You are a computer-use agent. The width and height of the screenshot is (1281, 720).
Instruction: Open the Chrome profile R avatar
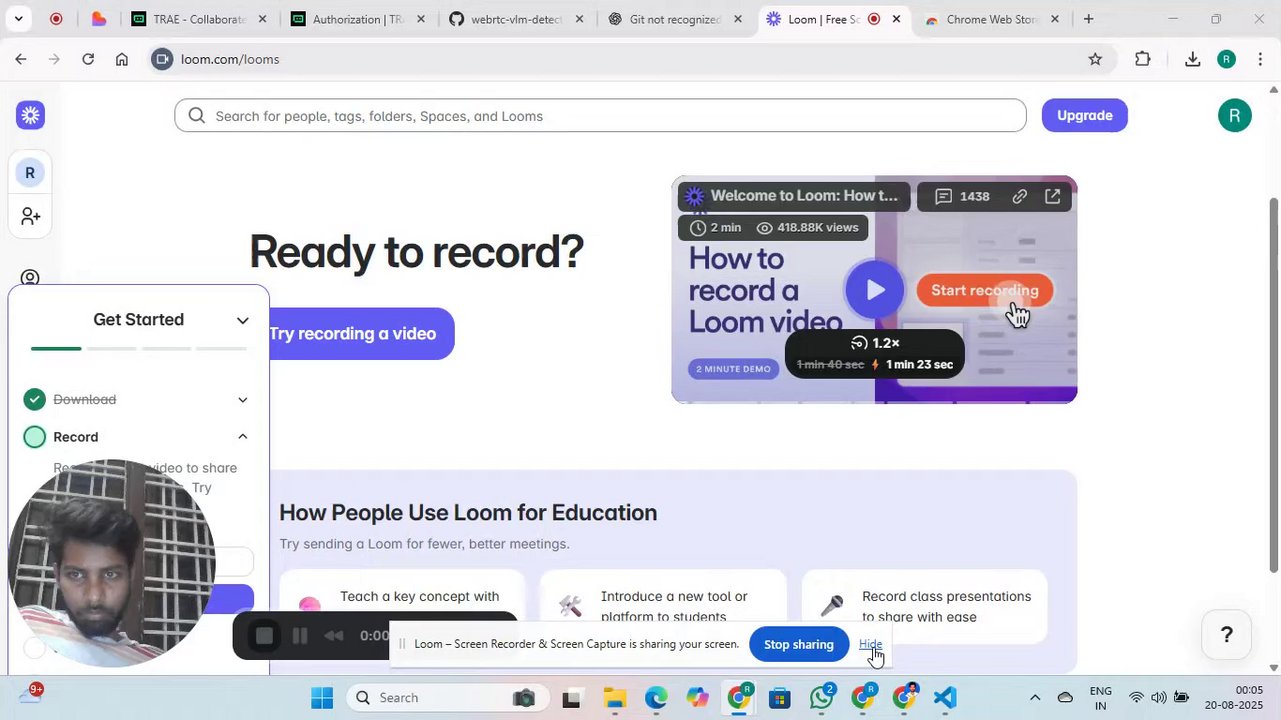[x=1227, y=59]
